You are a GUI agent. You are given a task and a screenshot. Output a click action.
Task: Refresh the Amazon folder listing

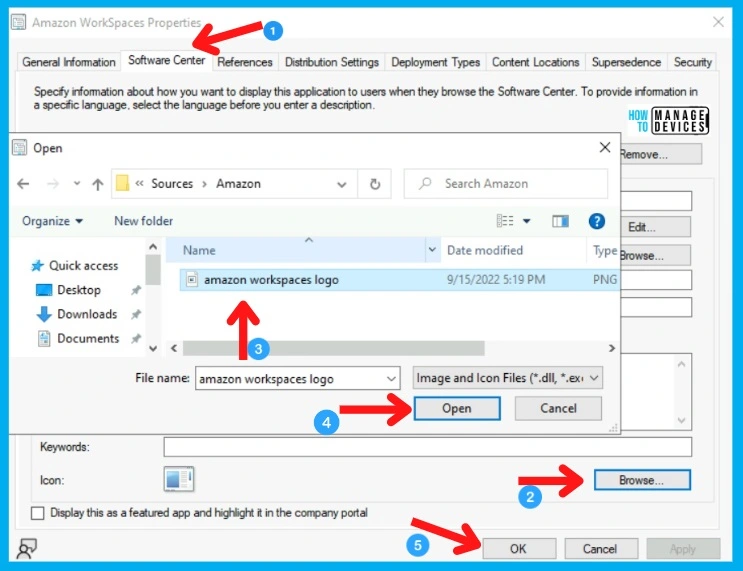point(375,184)
